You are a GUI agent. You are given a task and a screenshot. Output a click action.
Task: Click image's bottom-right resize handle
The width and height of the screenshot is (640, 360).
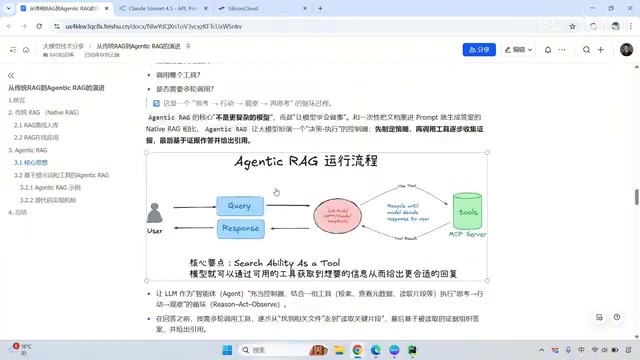click(x=487, y=281)
